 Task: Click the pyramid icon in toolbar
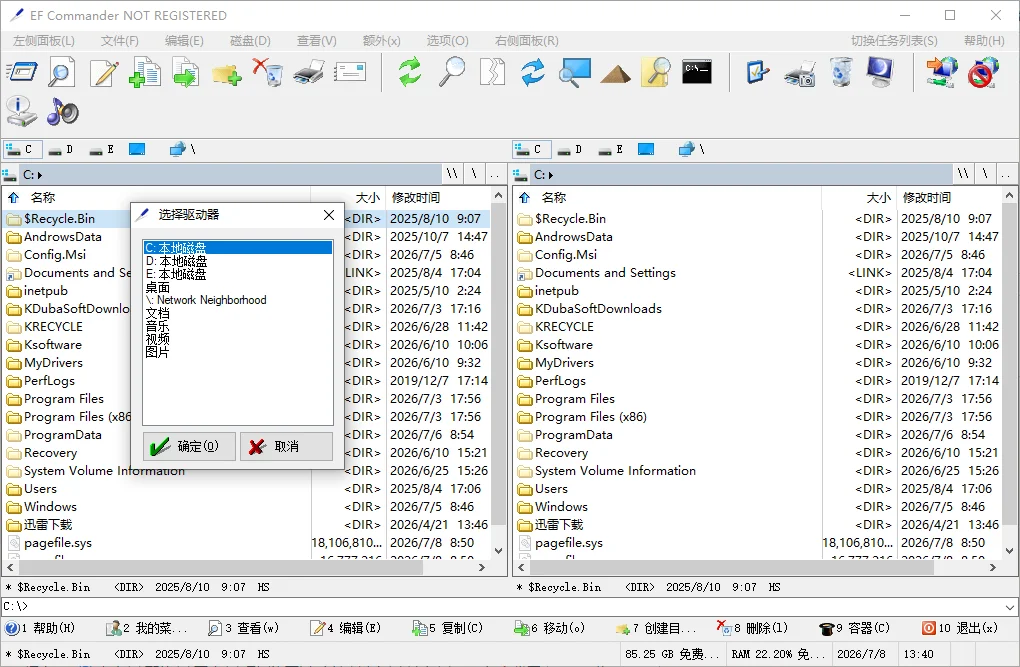(x=615, y=73)
